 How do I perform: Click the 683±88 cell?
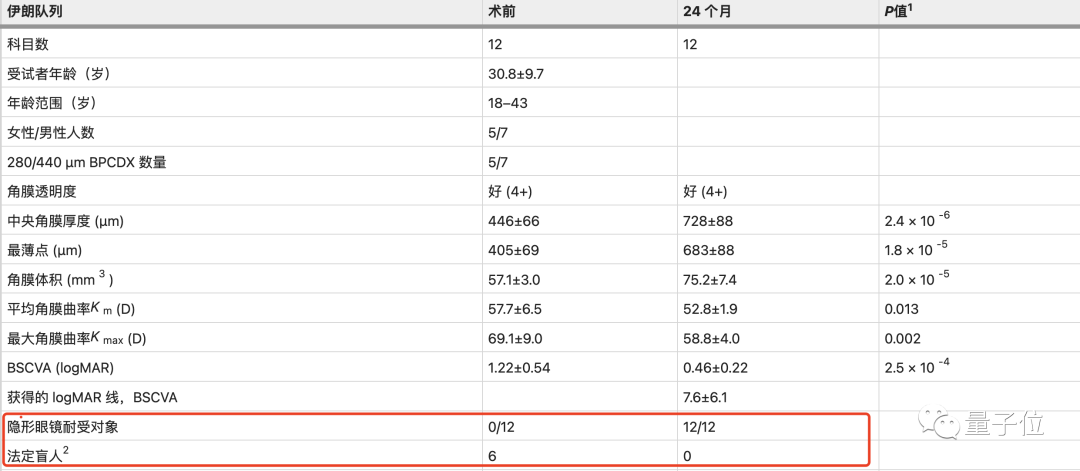(707, 251)
